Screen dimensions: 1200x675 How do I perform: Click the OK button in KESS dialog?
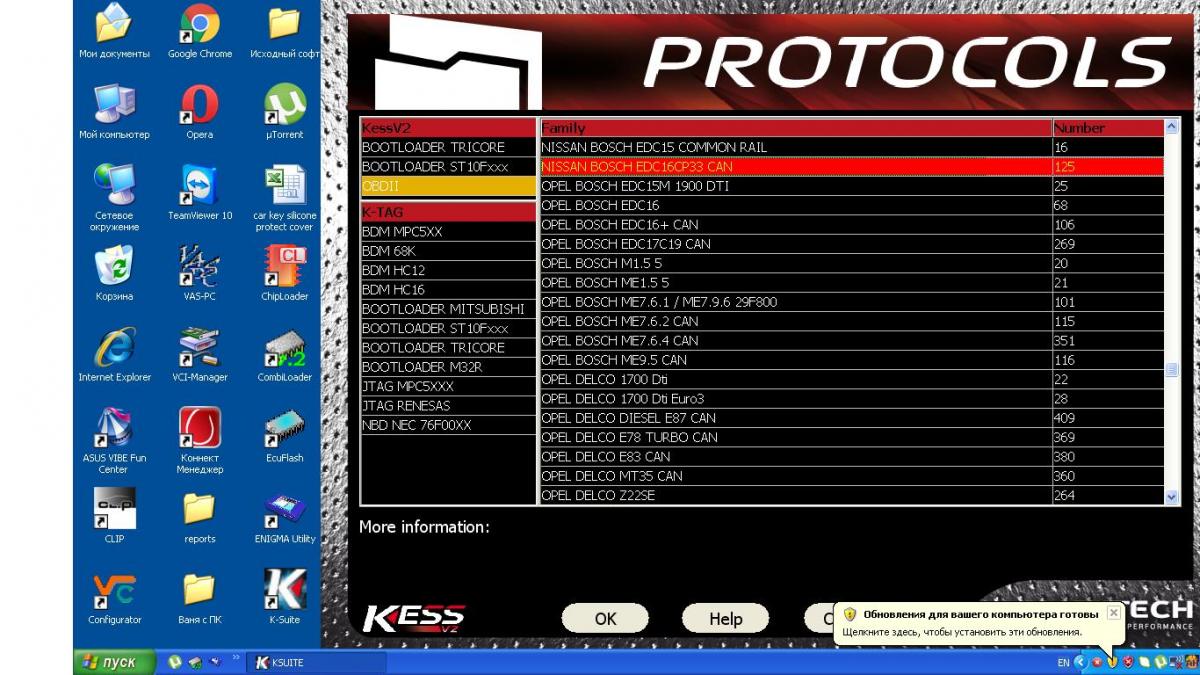click(x=605, y=618)
